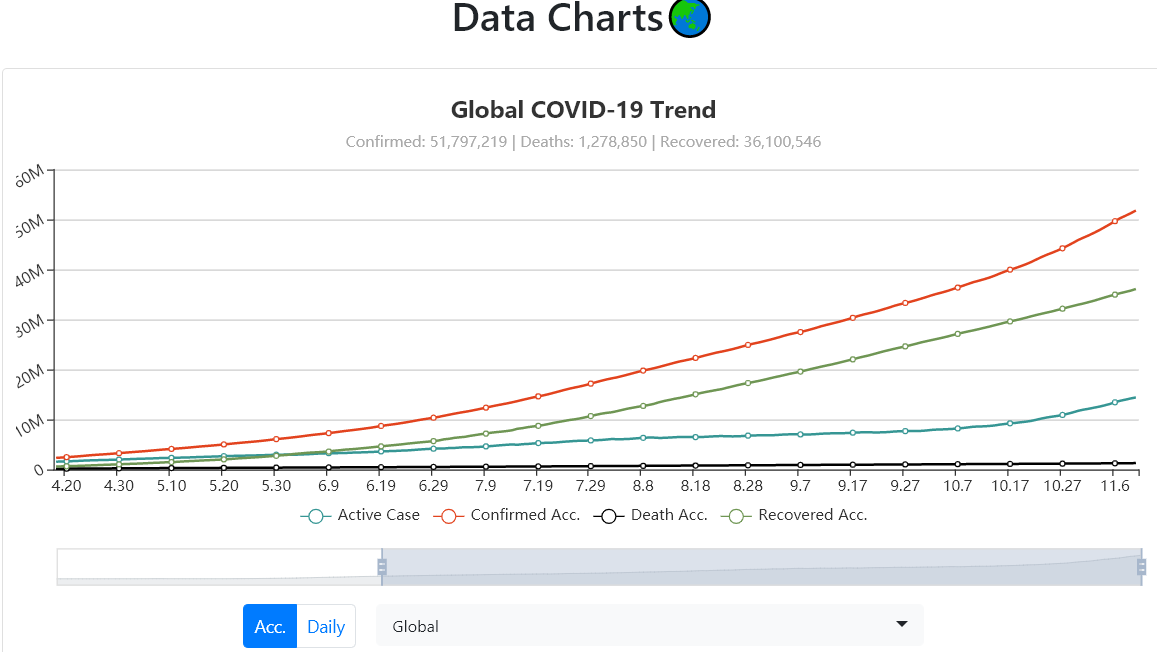
Task: Click the green data point at 9.7
Action: click(x=801, y=372)
